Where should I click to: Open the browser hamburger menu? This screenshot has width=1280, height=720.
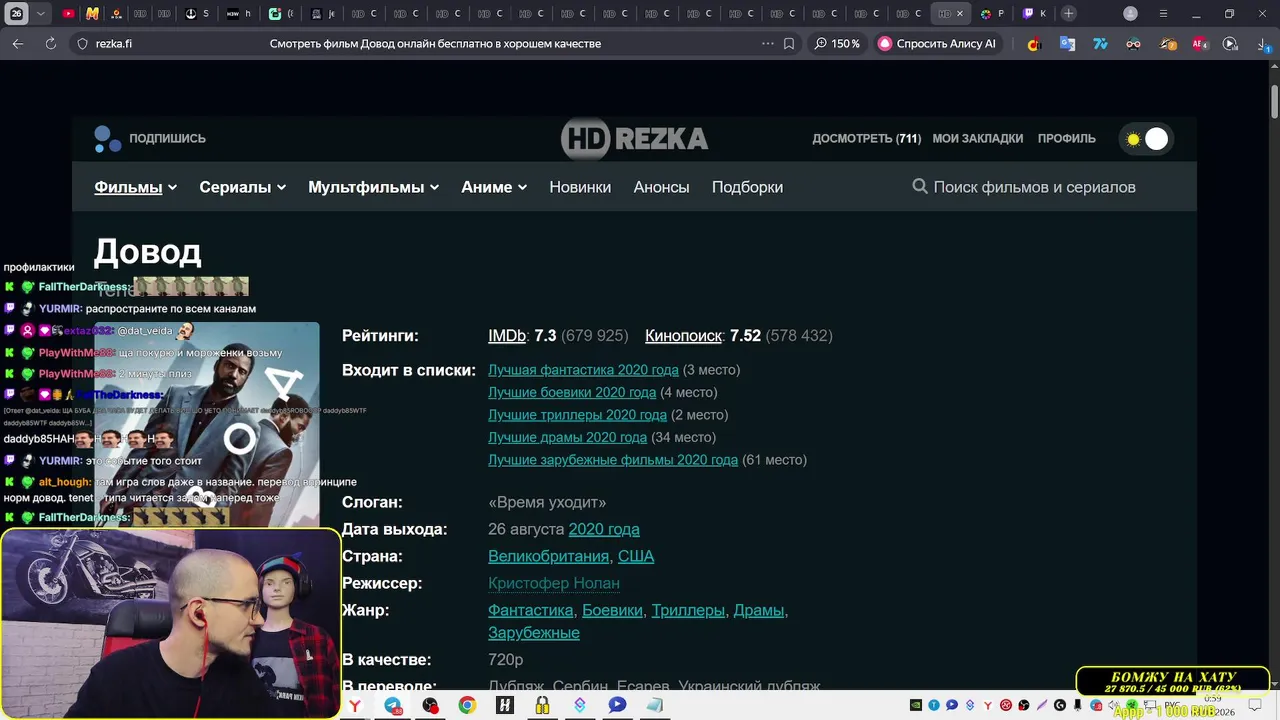1163,14
